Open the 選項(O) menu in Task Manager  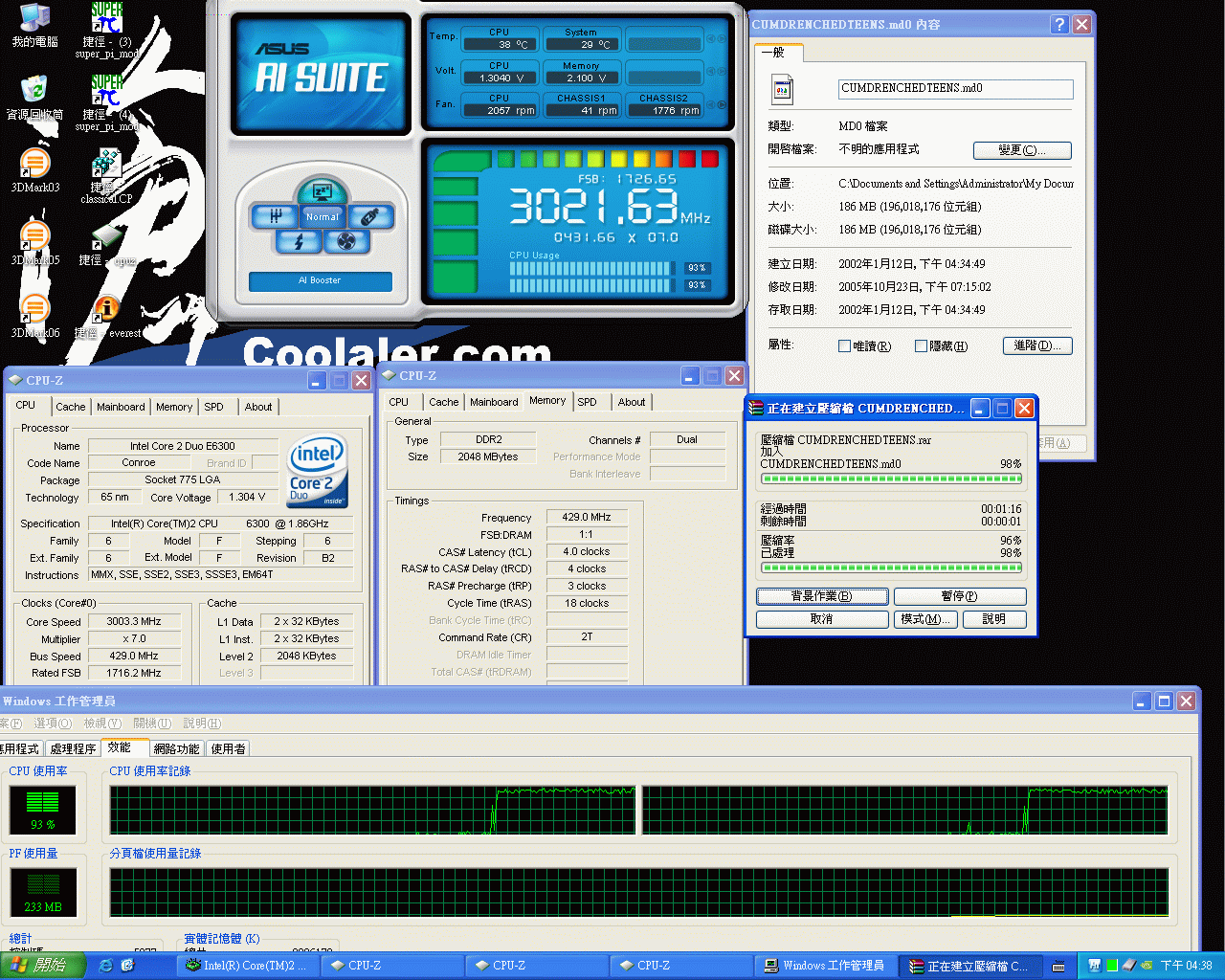click(x=53, y=724)
